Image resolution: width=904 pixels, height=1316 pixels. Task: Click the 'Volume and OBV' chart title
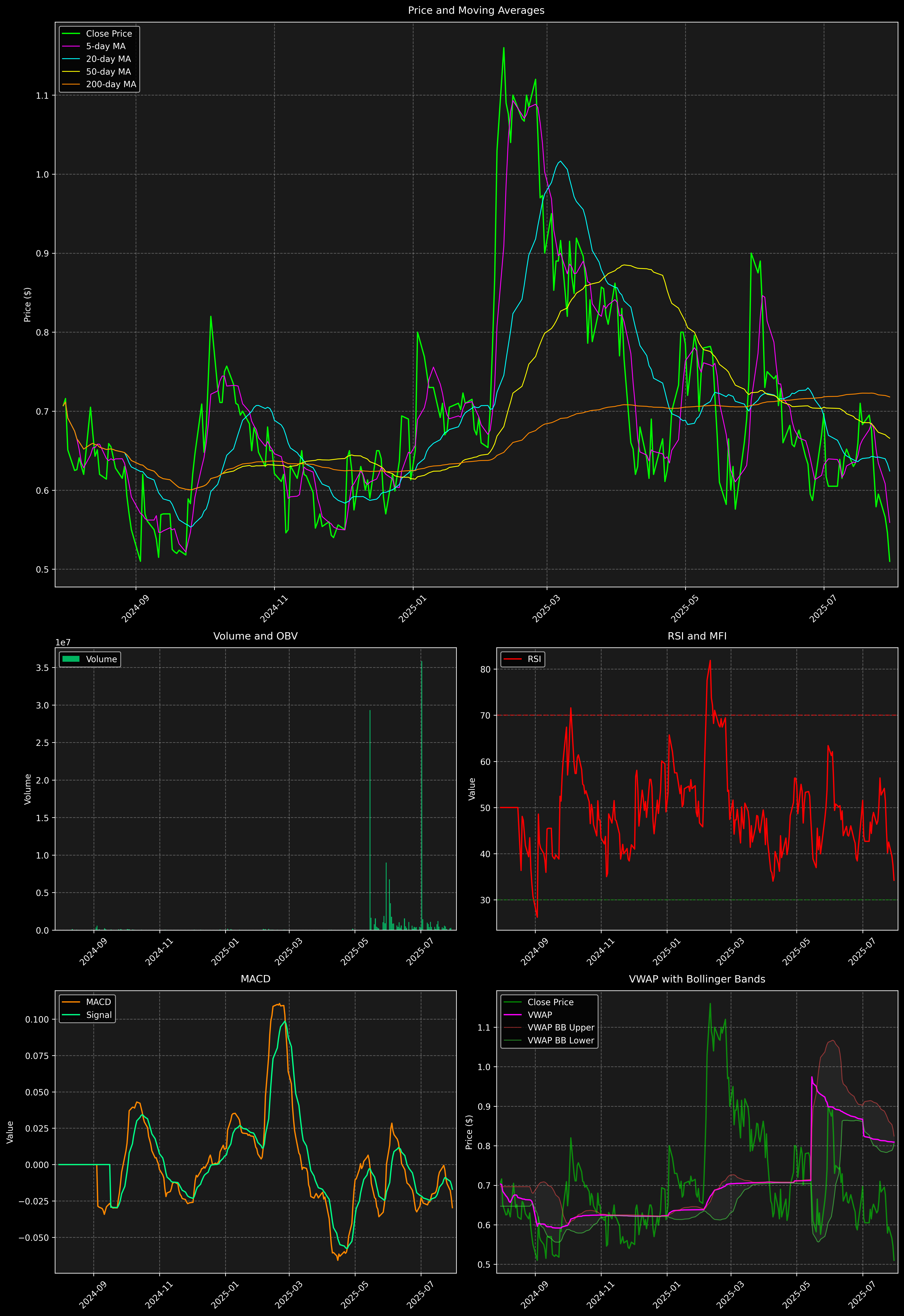tap(255, 636)
